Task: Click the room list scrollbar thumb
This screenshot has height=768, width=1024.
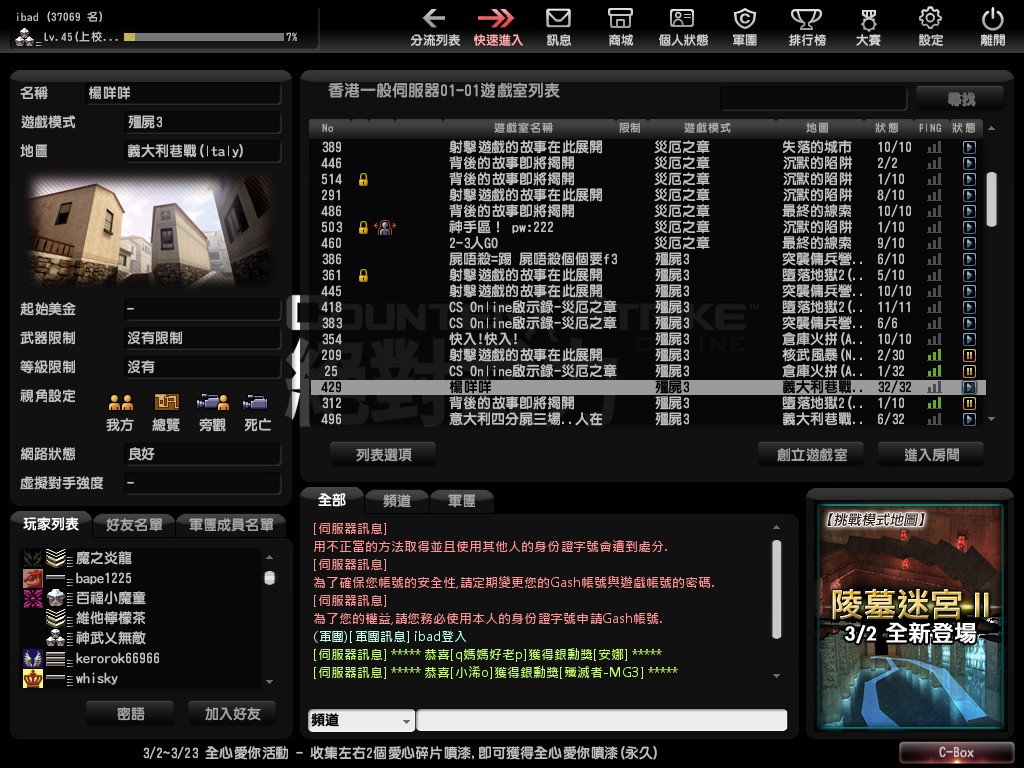Action: pyautogui.click(x=991, y=199)
